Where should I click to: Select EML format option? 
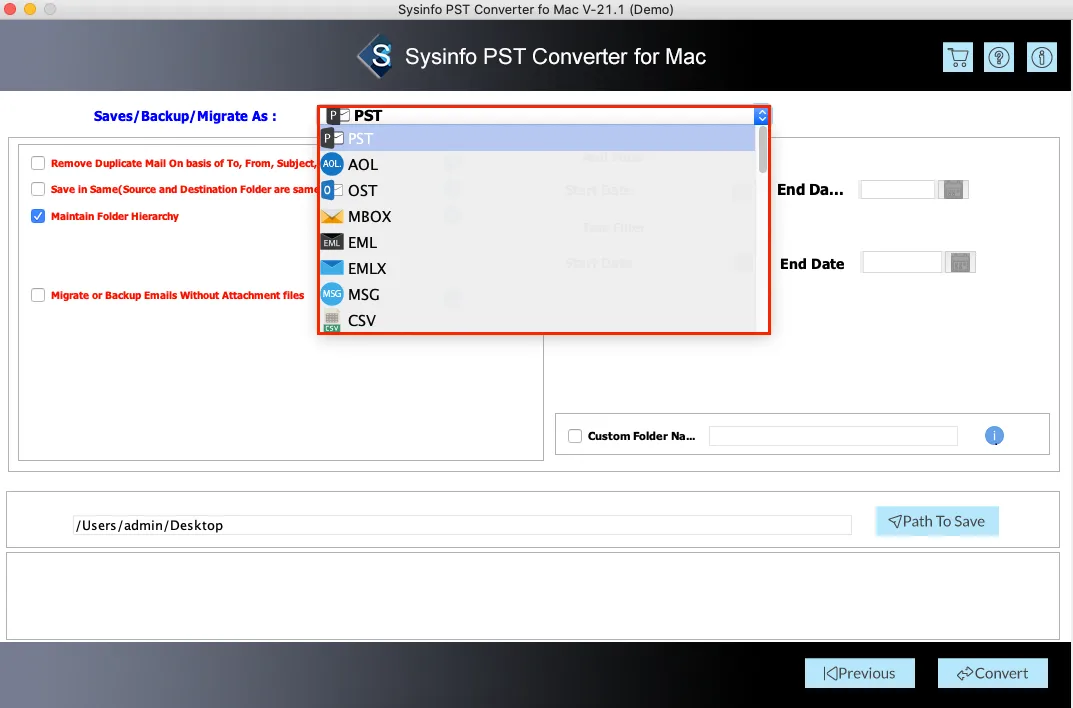[x=538, y=242]
